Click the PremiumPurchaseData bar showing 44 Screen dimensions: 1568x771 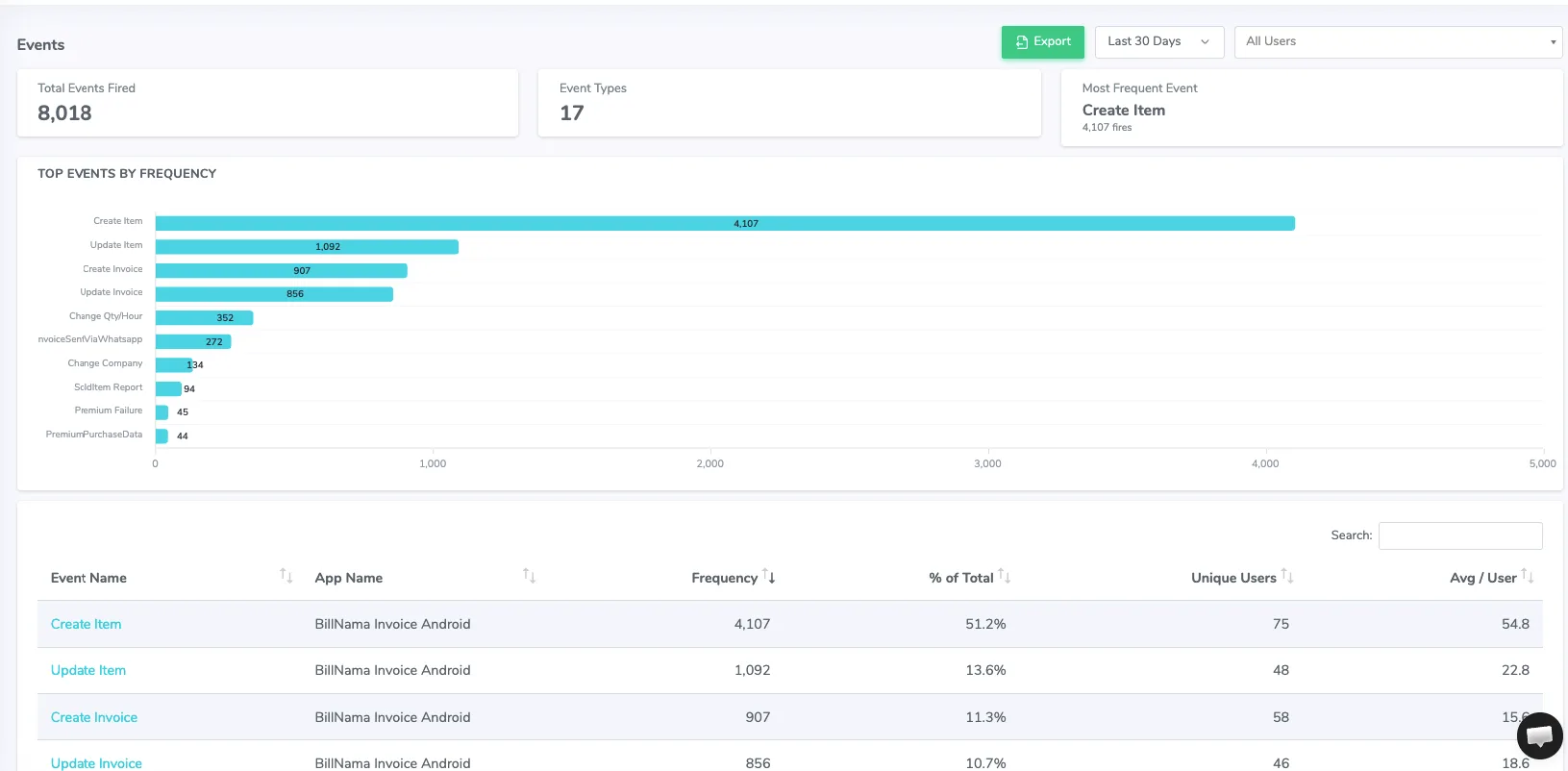[162, 435]
